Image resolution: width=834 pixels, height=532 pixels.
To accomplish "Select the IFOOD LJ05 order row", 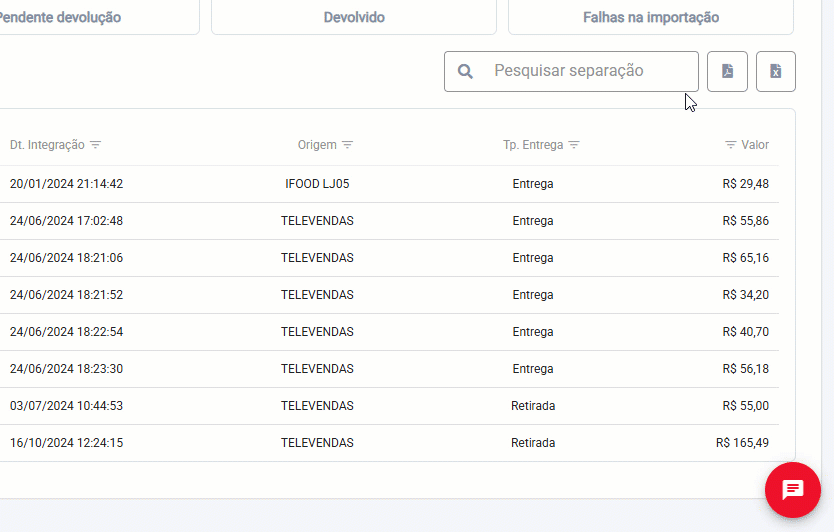I will coord(389,184).
